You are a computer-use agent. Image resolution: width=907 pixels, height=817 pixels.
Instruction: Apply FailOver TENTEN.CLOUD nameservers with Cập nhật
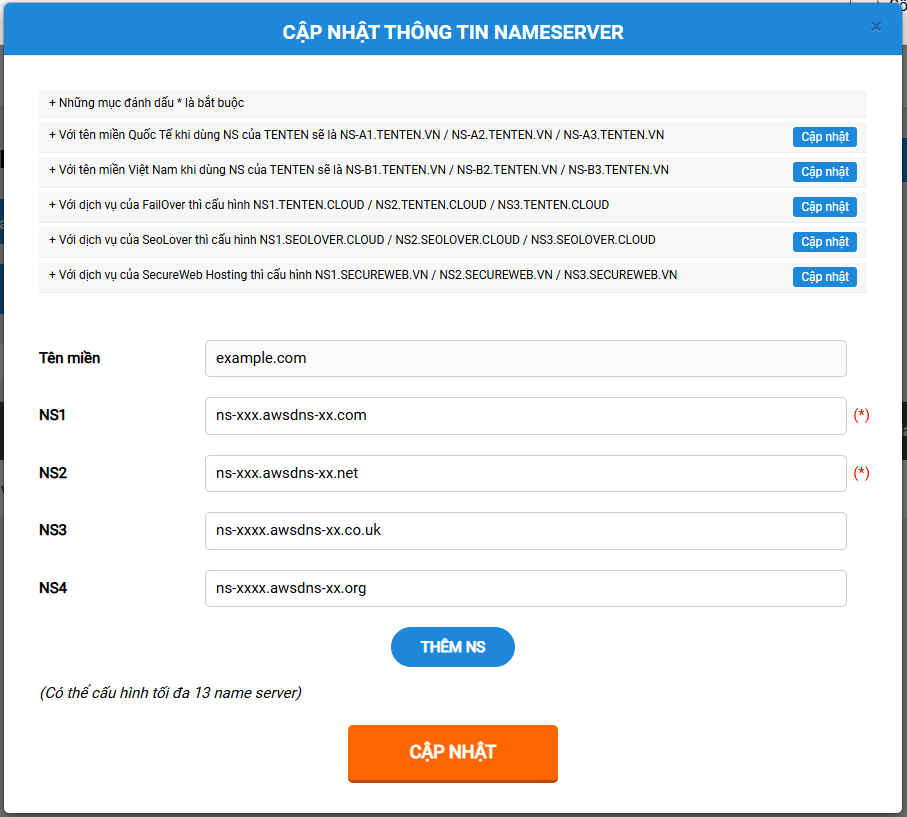coord(824,207)
